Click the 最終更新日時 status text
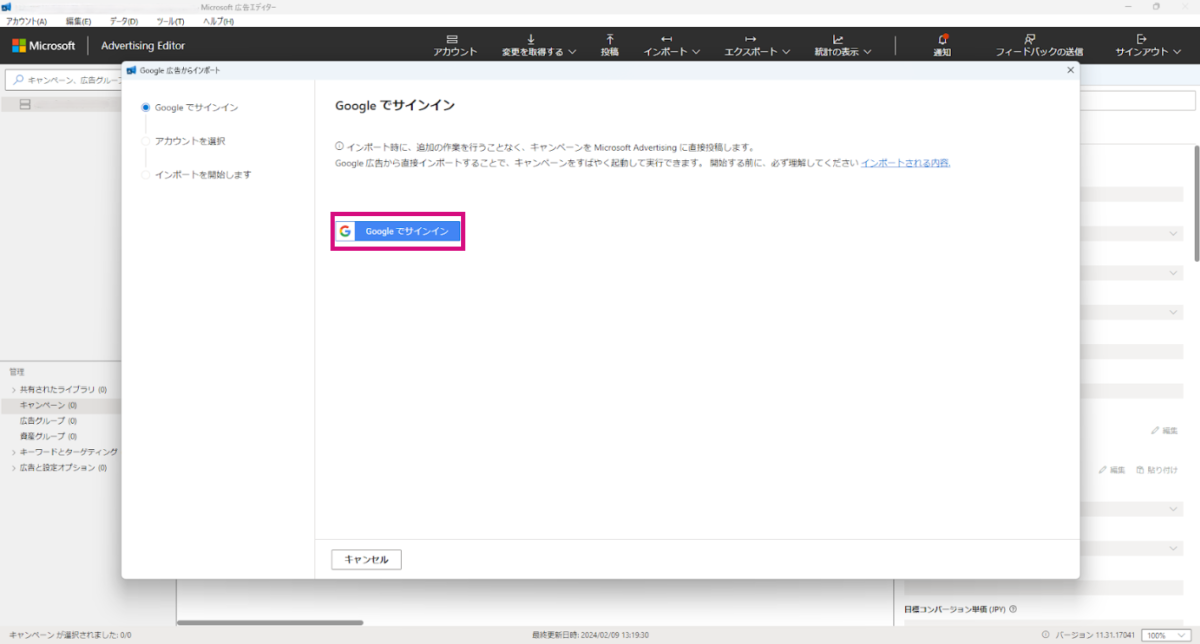The image size is (1200, 644). tap(590, 635)
